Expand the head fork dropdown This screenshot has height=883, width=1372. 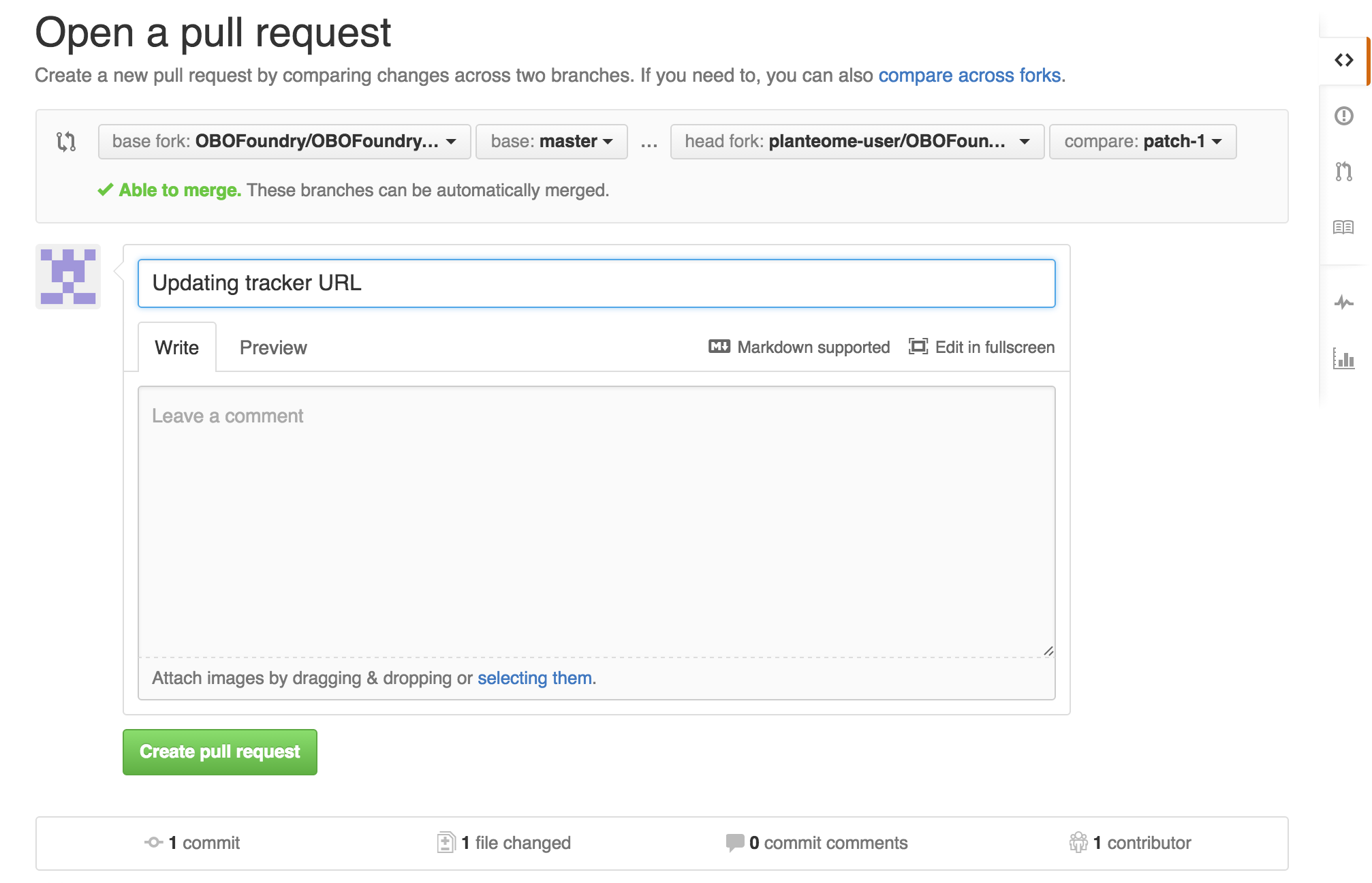click(856, 142)
